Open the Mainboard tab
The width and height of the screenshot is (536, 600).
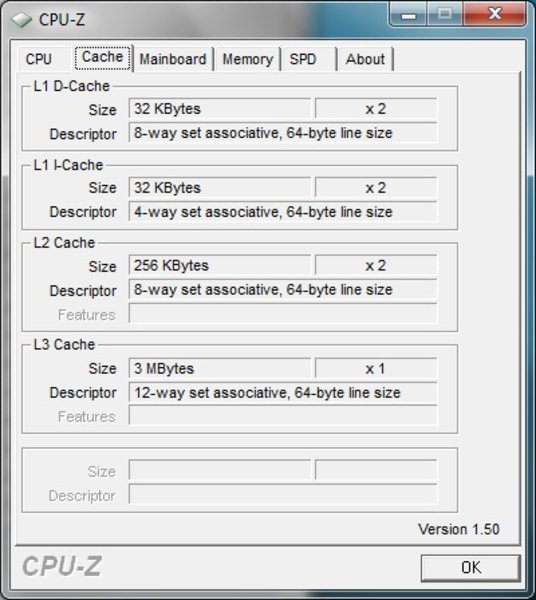[x=173, y=59]
